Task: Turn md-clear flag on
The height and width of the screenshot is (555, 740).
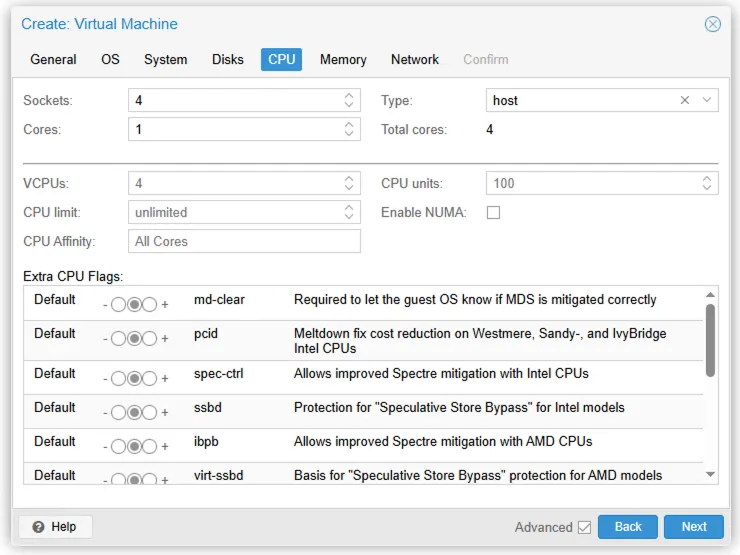Action: pyautogui.click(x=150, y=304)
